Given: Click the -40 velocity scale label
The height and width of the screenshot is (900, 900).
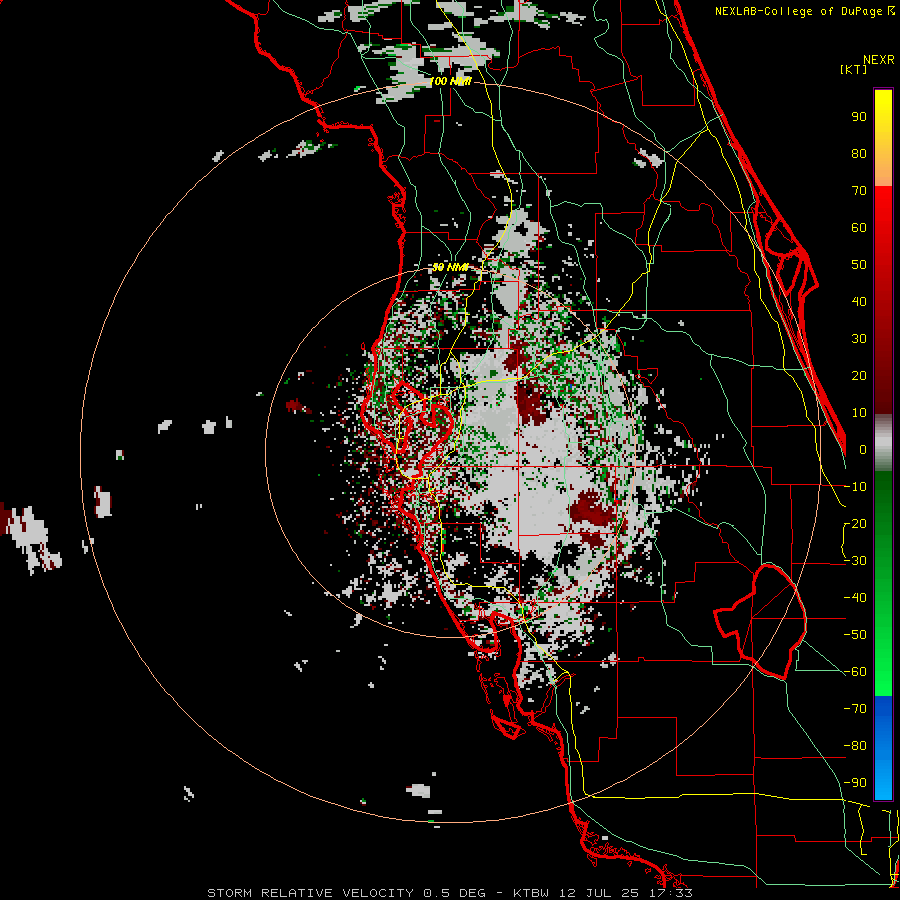Looking at the screenshot, I should coord(855,598).
